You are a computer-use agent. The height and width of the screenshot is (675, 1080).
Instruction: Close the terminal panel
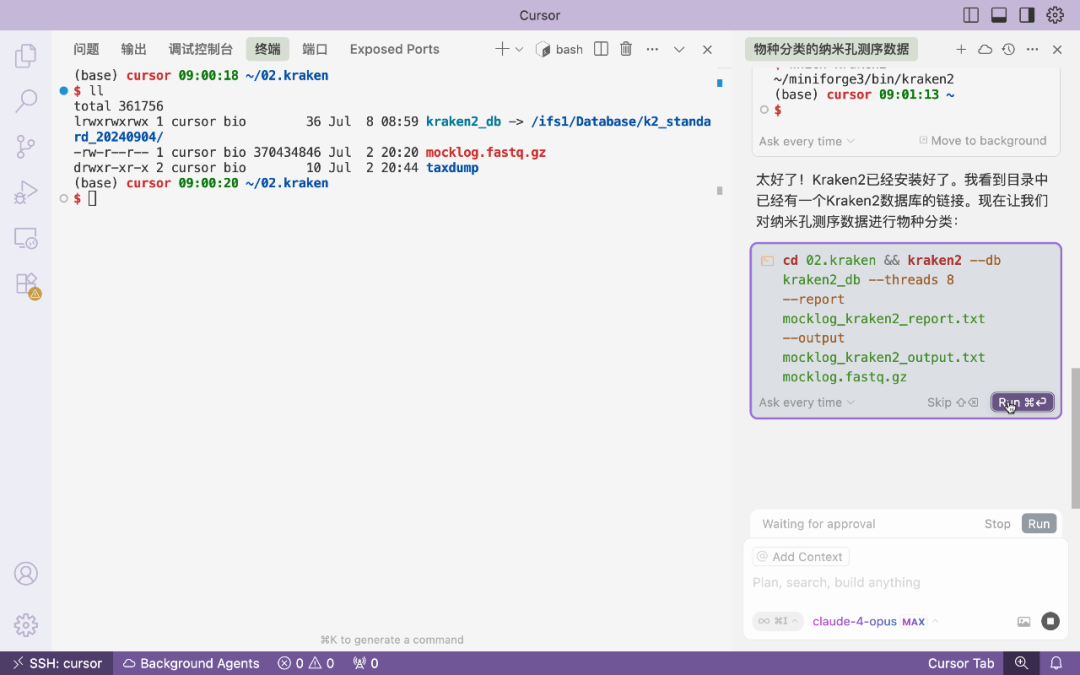click(x=707, y=50)
